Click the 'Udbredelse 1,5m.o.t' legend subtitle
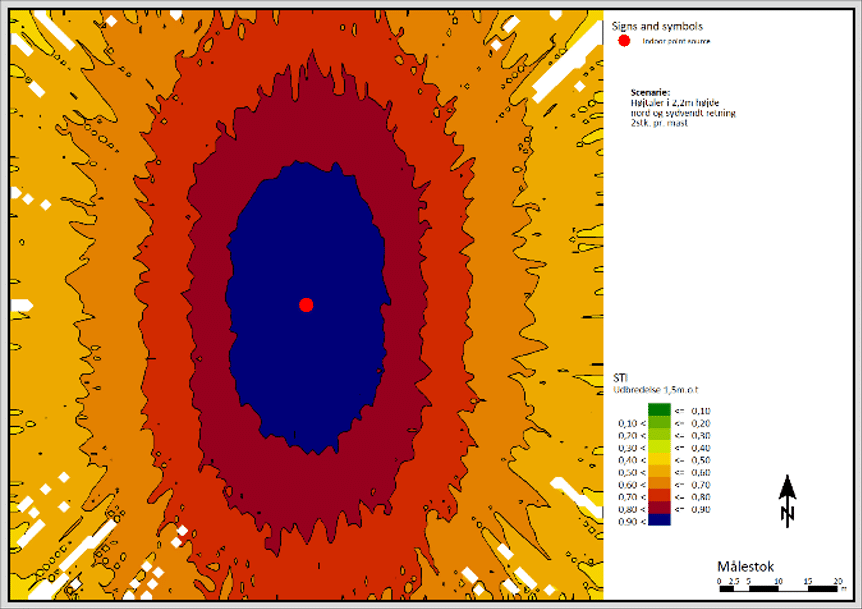862x609 pixels. (652, 390)
